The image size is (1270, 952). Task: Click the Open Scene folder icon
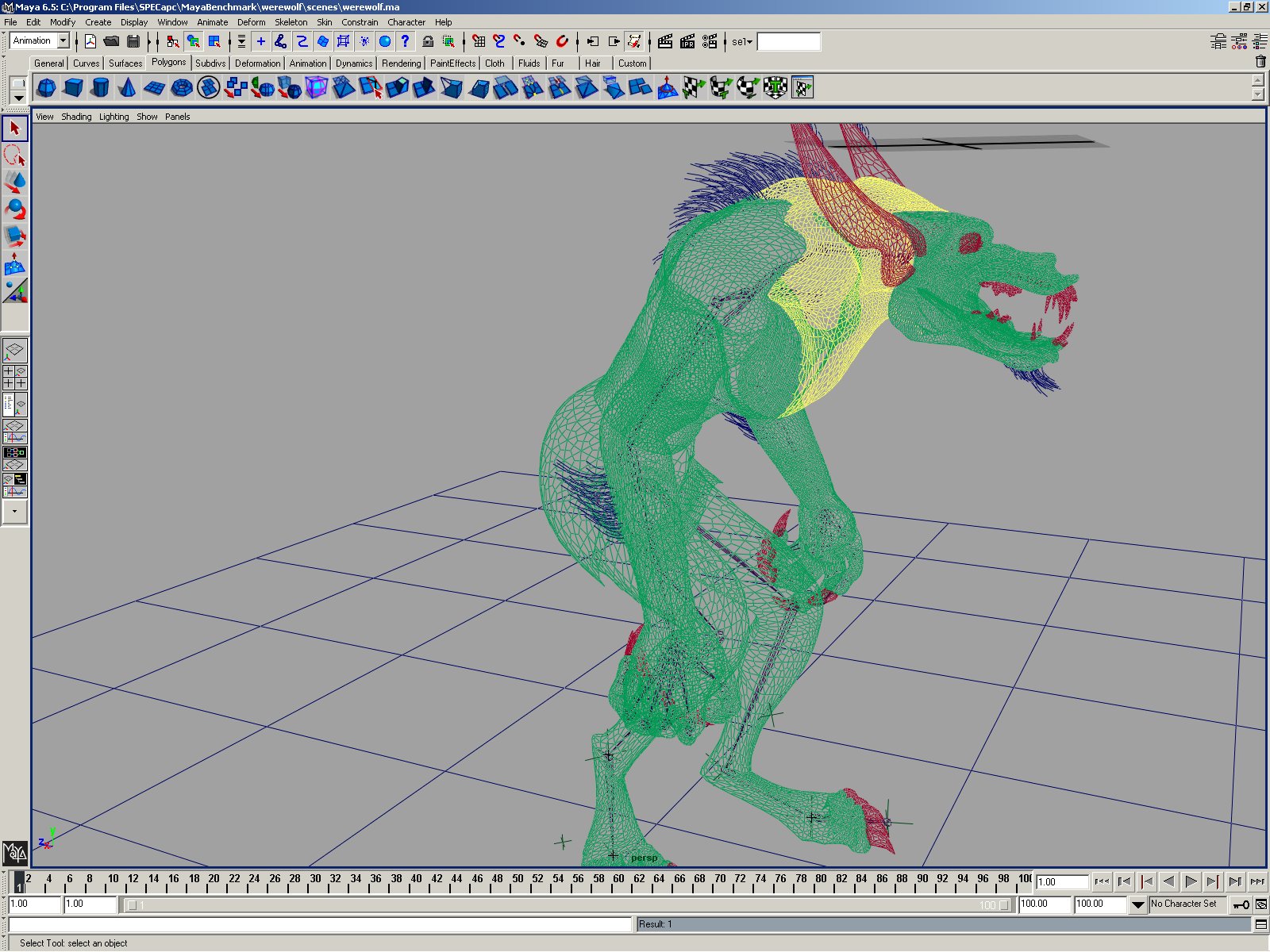pos(111,41)
